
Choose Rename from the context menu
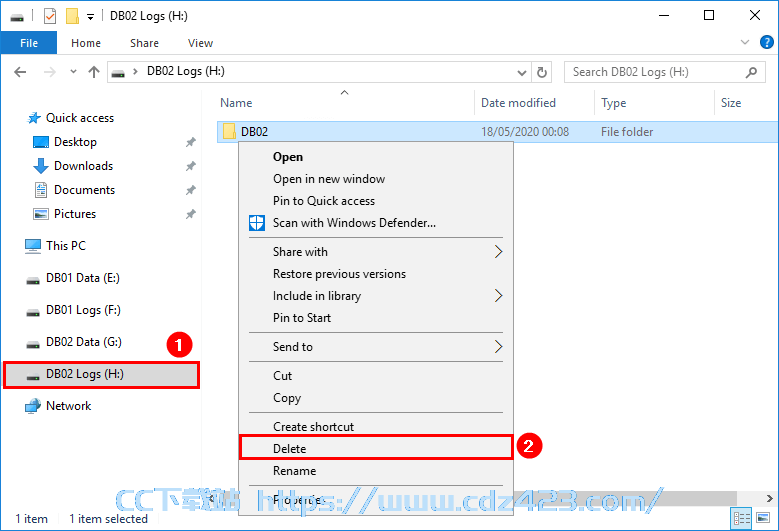pyautogui.click(x=376, y=470)
